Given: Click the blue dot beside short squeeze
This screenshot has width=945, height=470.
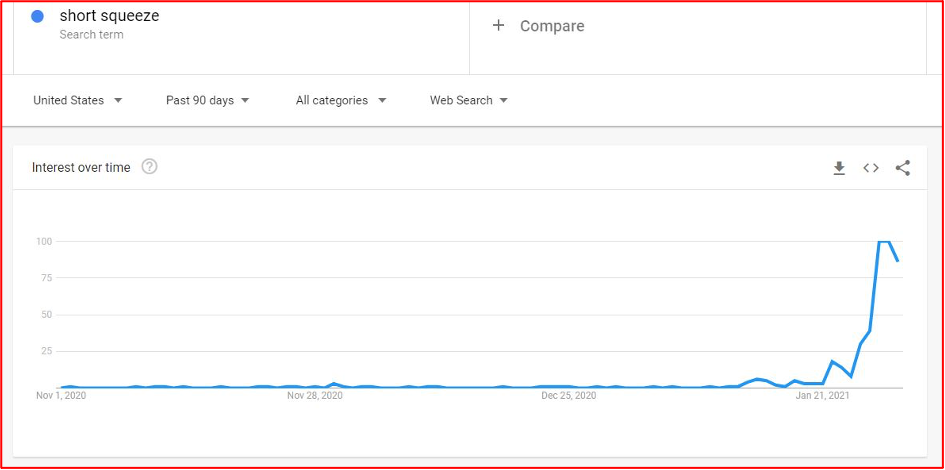Looking at the screenshot, I should (37, 17).
